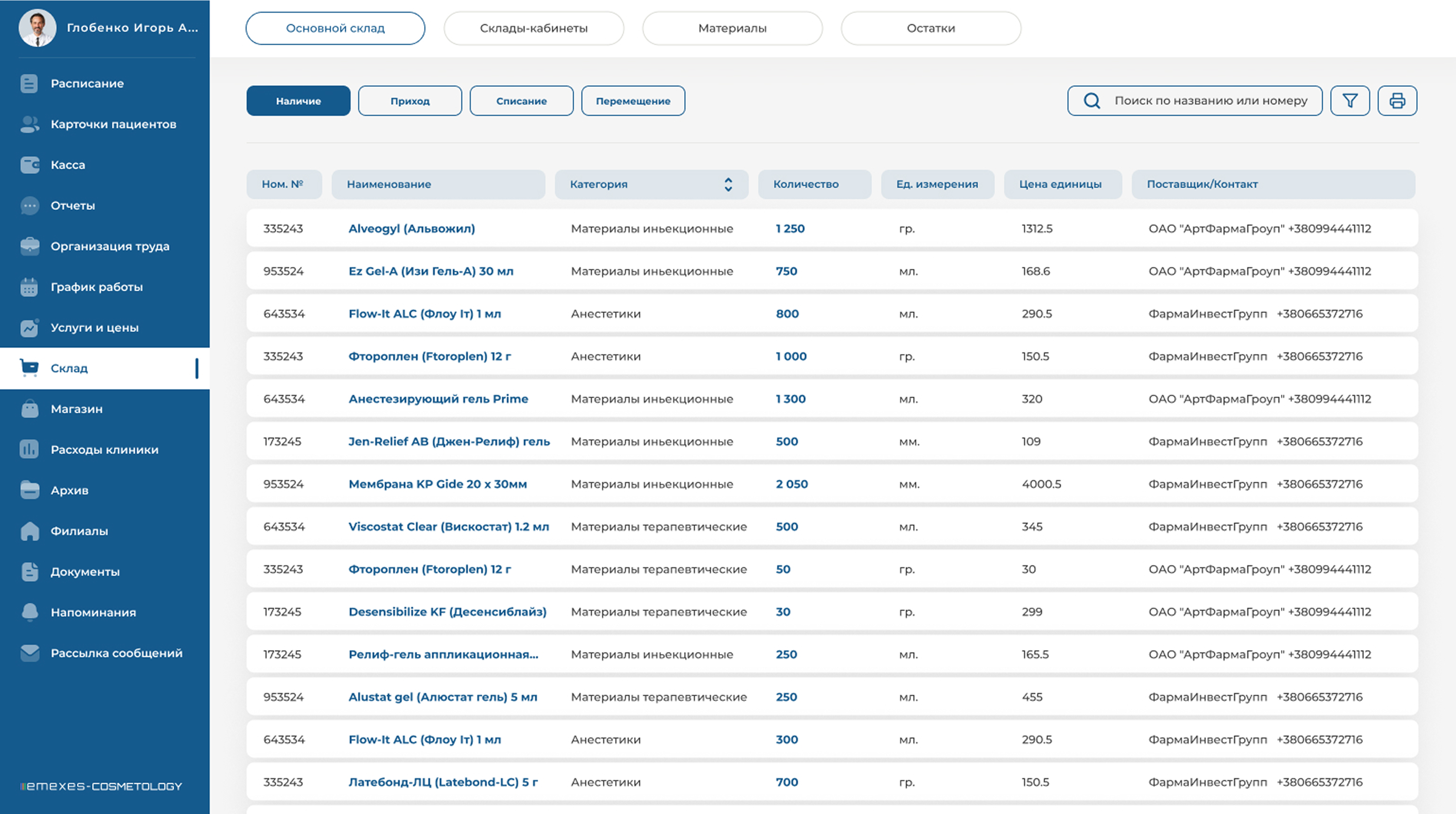The image size is (1456, 814).
Task: Click the Магазин shopping bag icon
Action: coord(30,409)
